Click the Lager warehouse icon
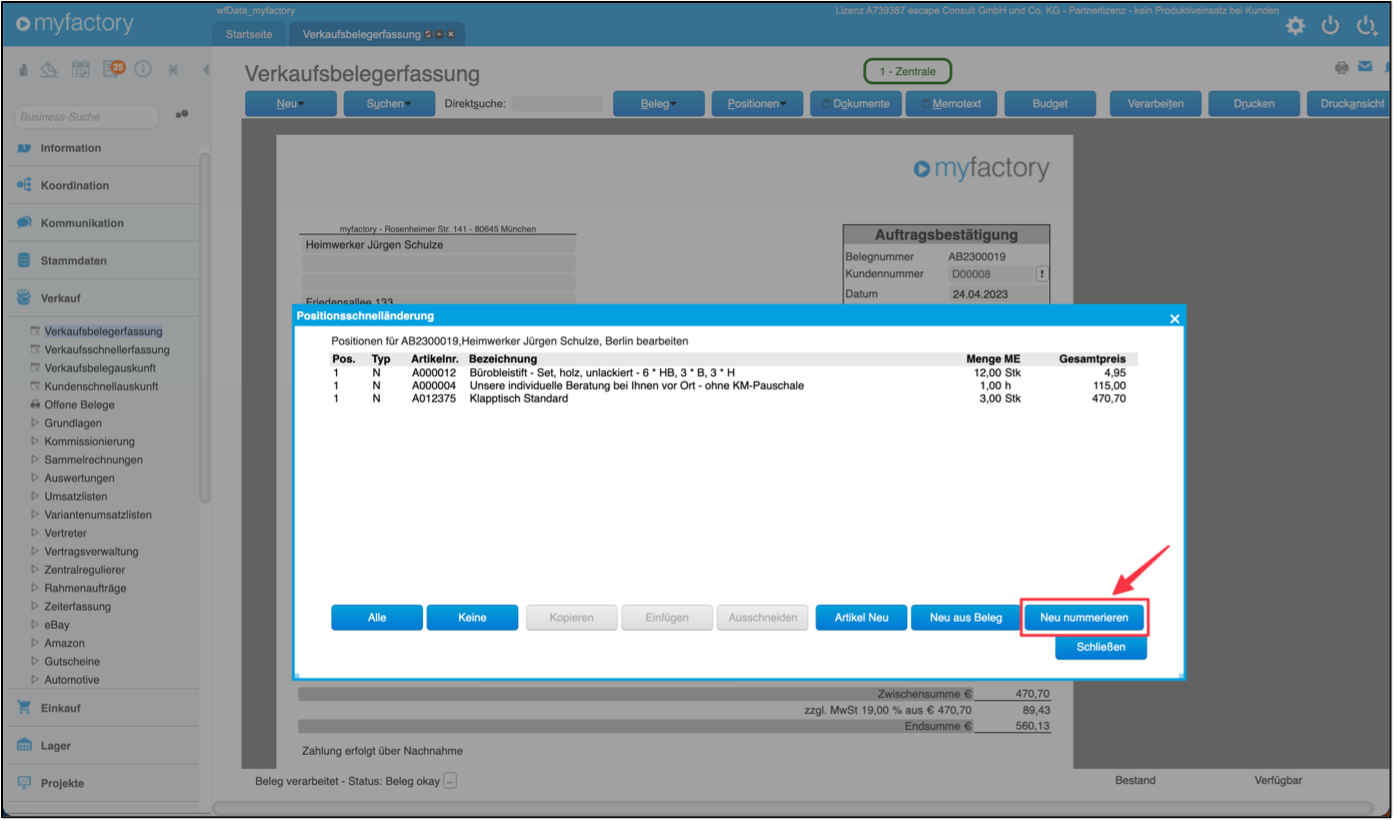 point(24,745)
